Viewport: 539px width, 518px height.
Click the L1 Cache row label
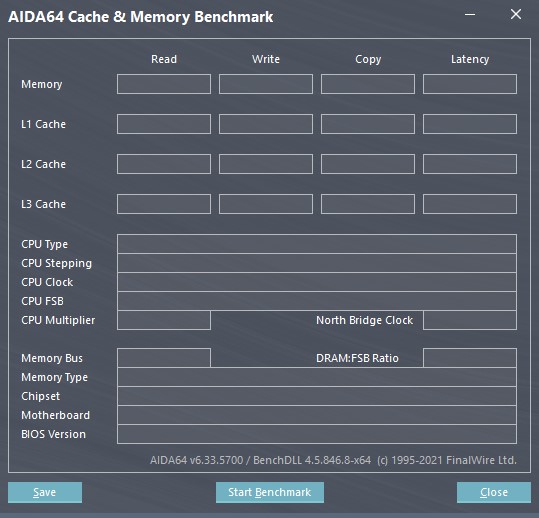point(43,124)
